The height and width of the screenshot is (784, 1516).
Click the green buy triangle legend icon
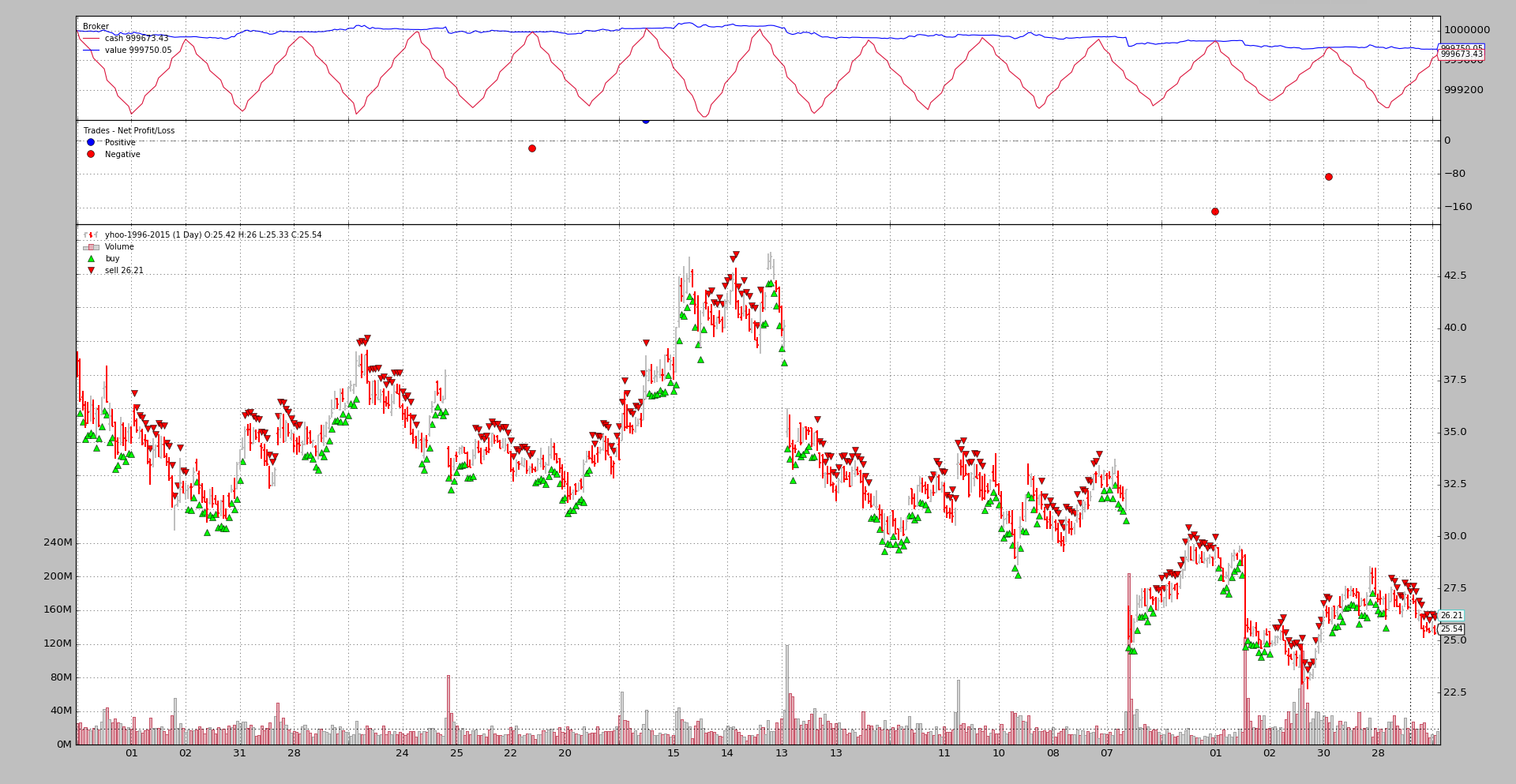[x=91, y=259]
